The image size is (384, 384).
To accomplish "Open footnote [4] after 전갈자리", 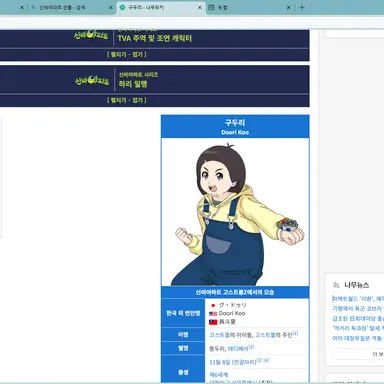I will (266, 360).
